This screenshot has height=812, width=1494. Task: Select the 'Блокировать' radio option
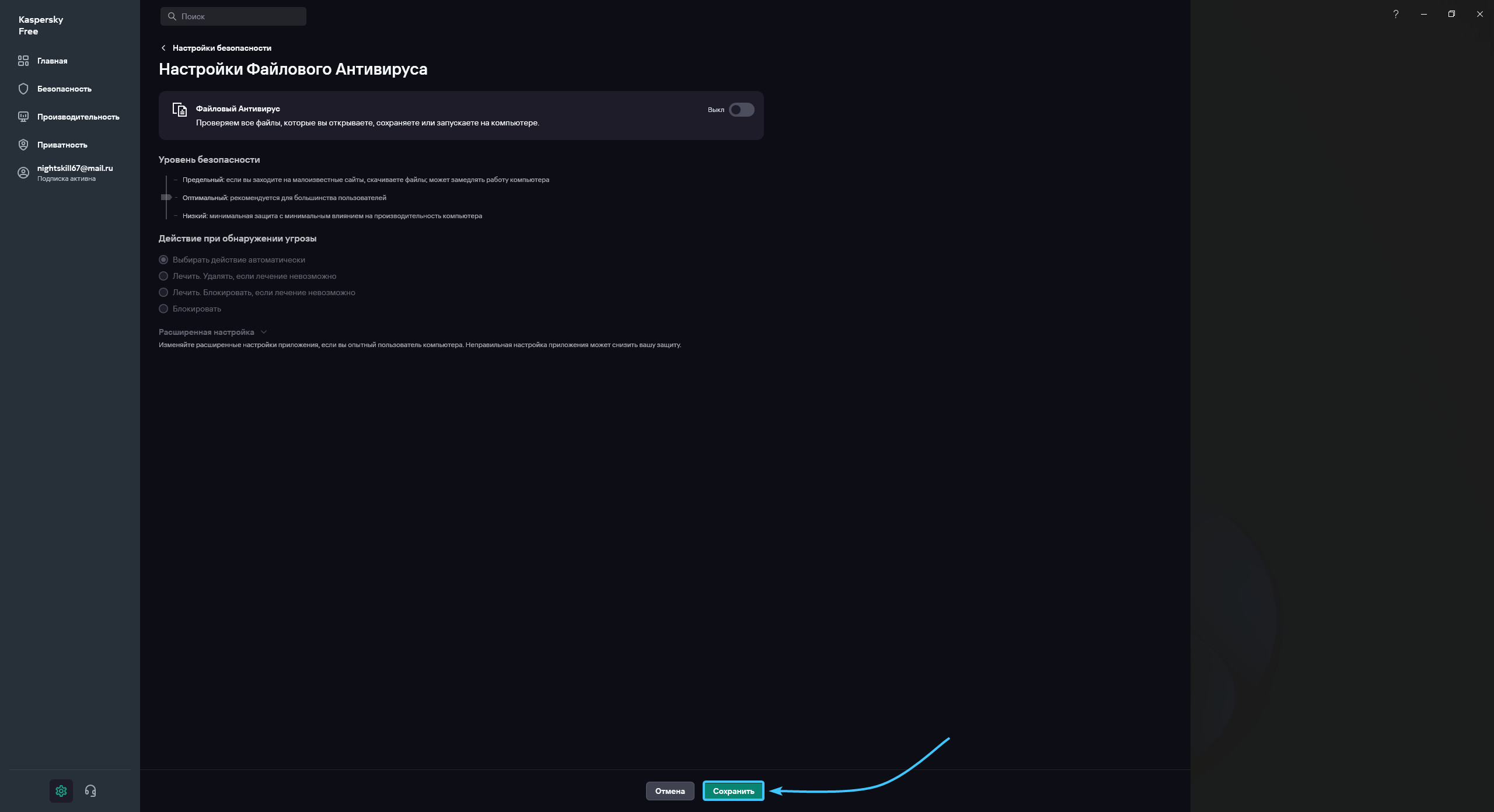[163, 309]
